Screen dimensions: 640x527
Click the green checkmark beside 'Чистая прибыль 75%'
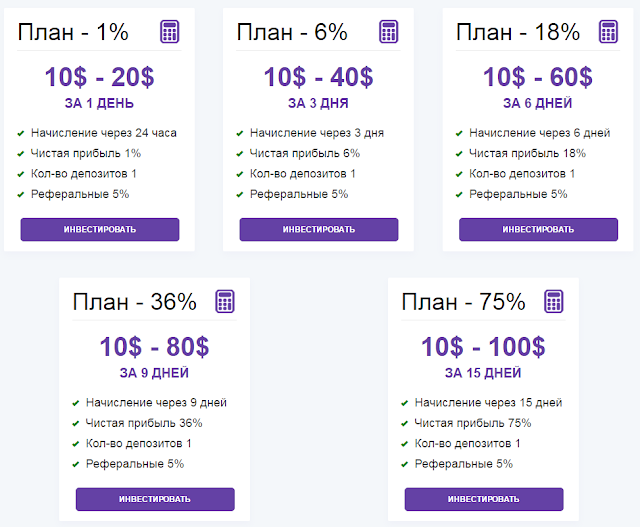(404, 424)
